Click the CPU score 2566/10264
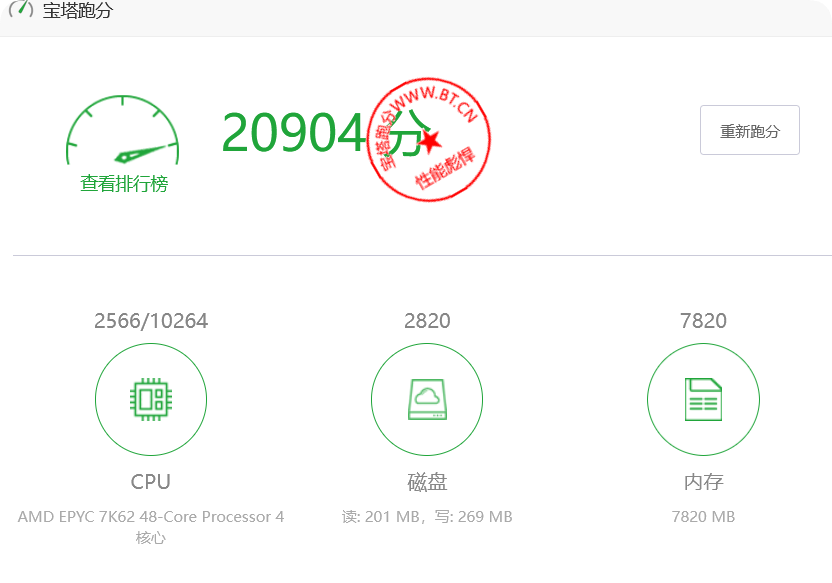Screen dimensions: 832x583 click(x=151, y=321)
